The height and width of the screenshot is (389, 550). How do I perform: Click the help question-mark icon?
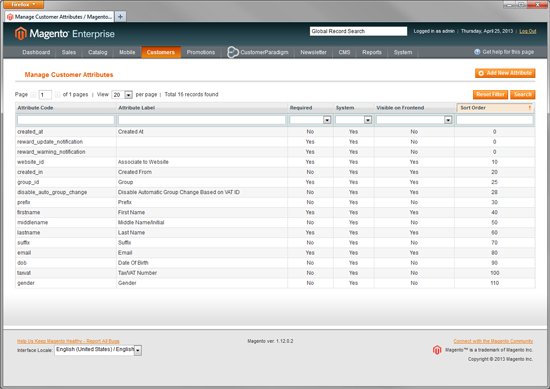click(477, 52)
